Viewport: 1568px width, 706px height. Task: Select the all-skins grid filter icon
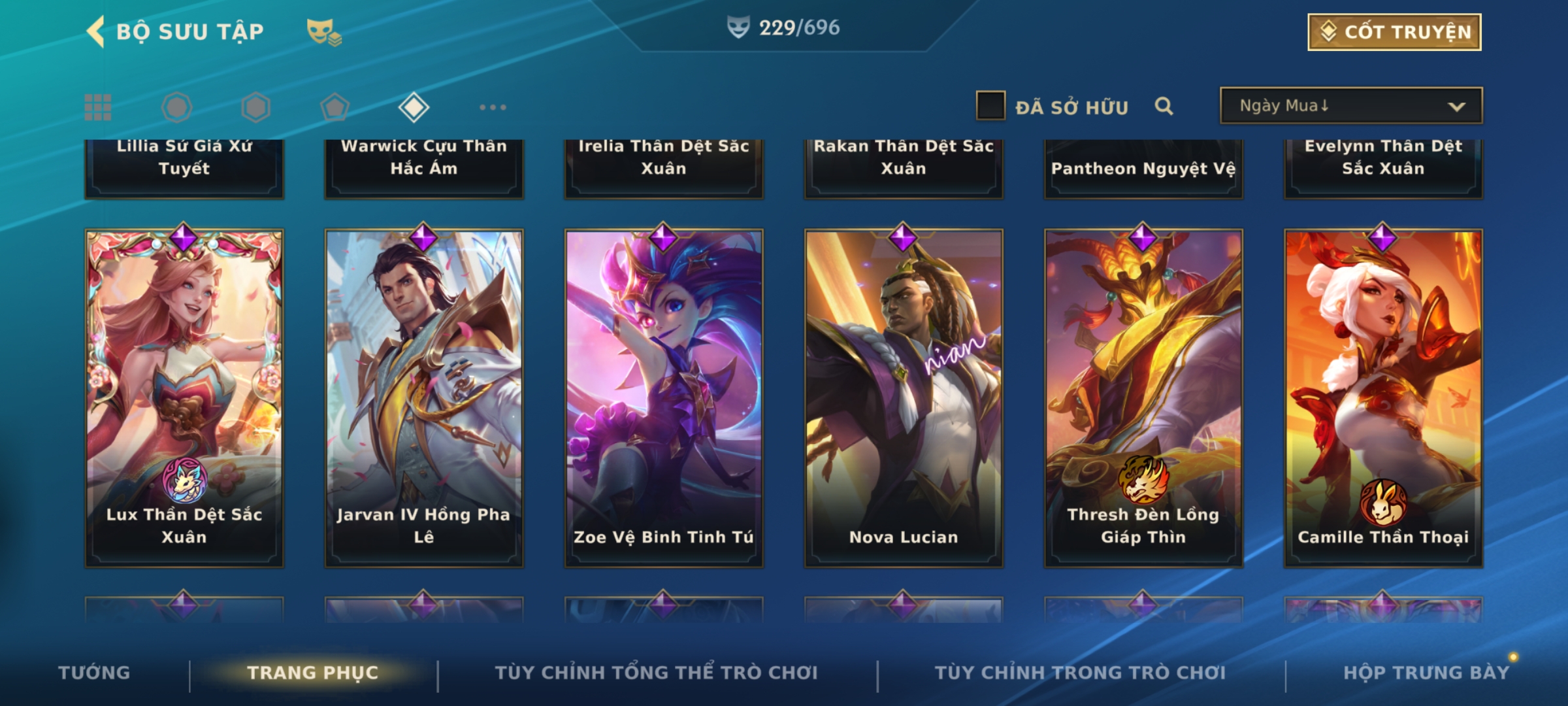pos(98,107)
